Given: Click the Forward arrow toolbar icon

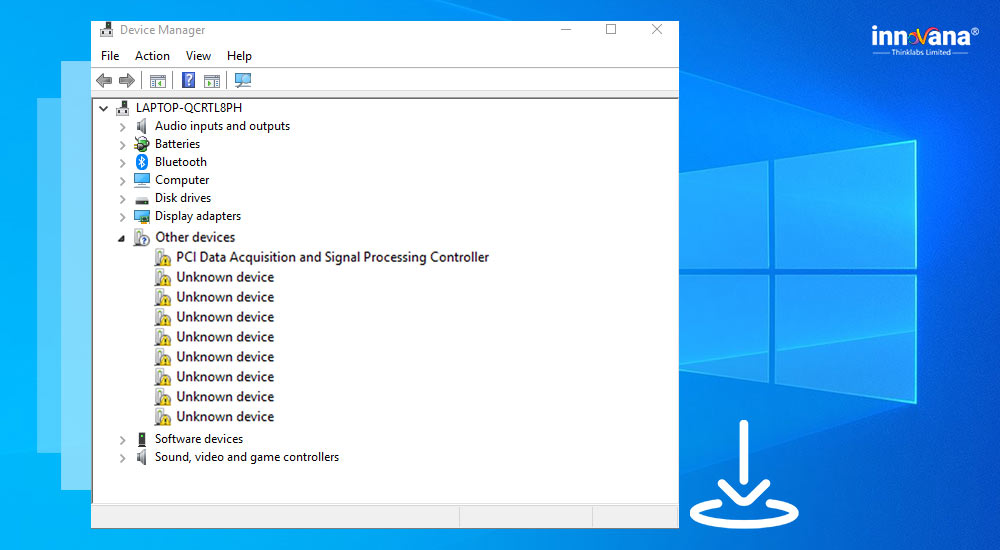Looking at the screenshot, I should tap(127, 80).
